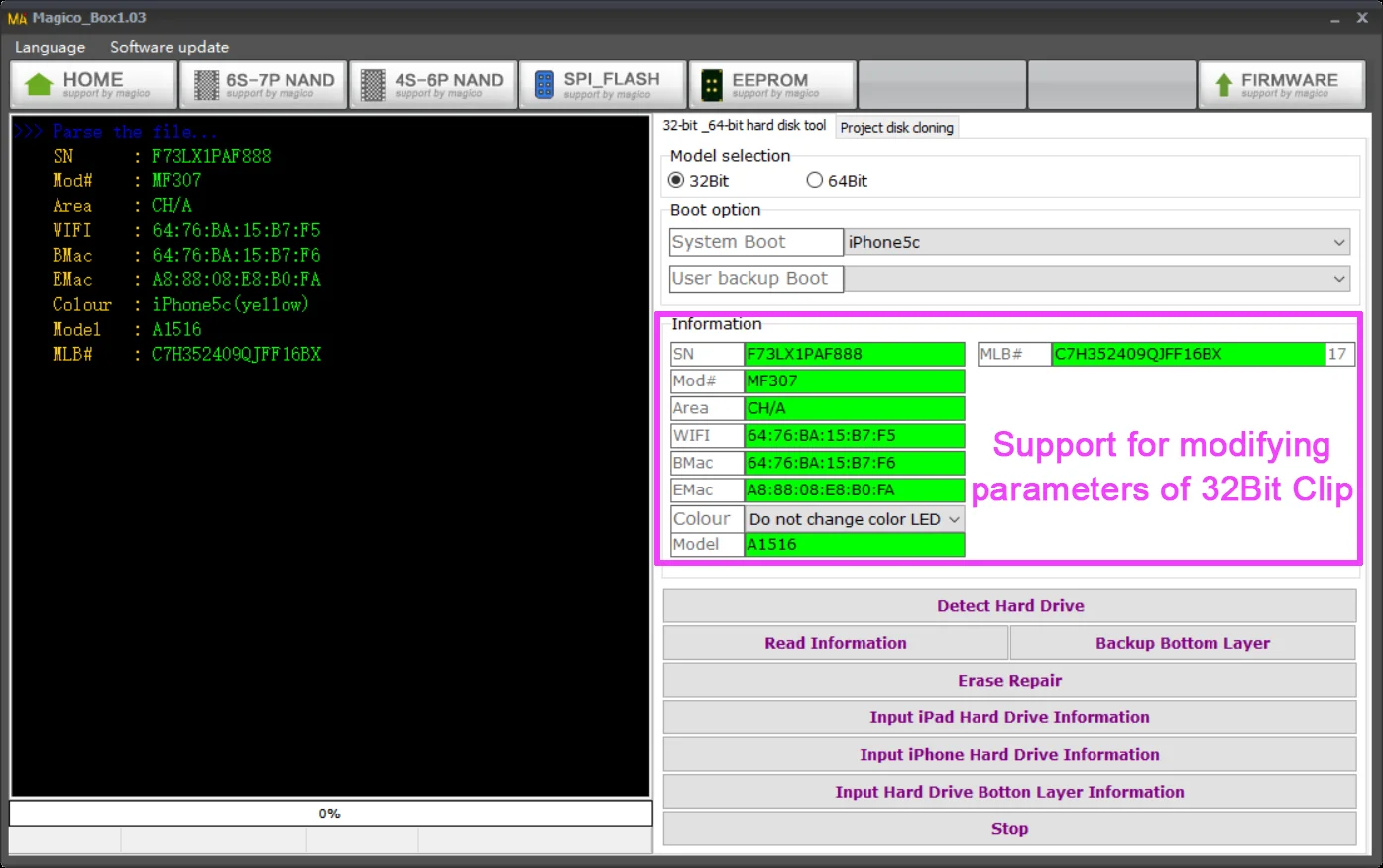Click the SPI_FLASH blue chip icon

(x=544, y=85)
